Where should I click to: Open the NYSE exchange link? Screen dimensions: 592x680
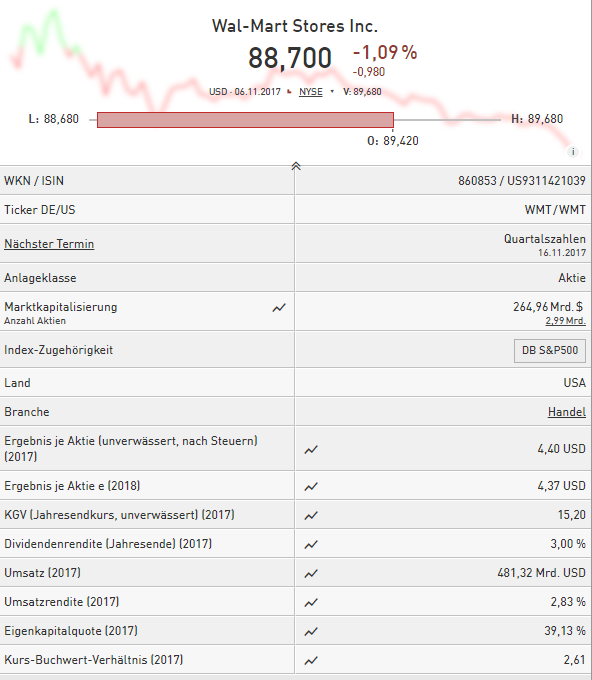click(x=311, y=92)
